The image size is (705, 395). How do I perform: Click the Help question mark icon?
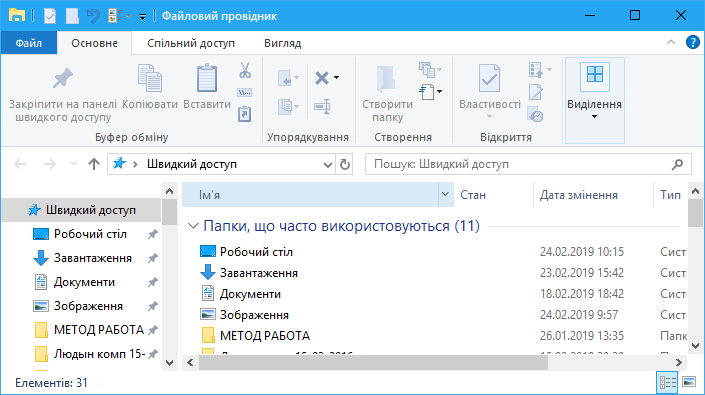692,43
